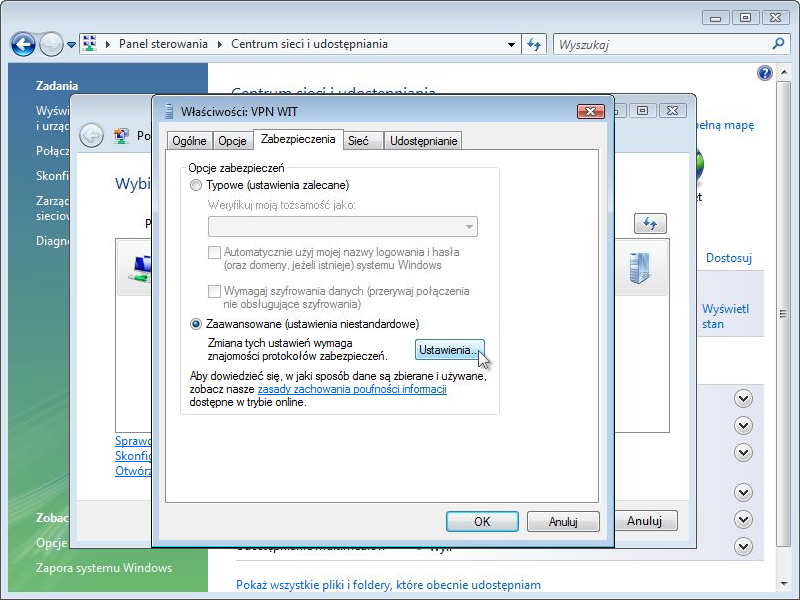Click the search magnifier icon
The width and height of the screenshot is (800, 600).
[x=779, y=44]
